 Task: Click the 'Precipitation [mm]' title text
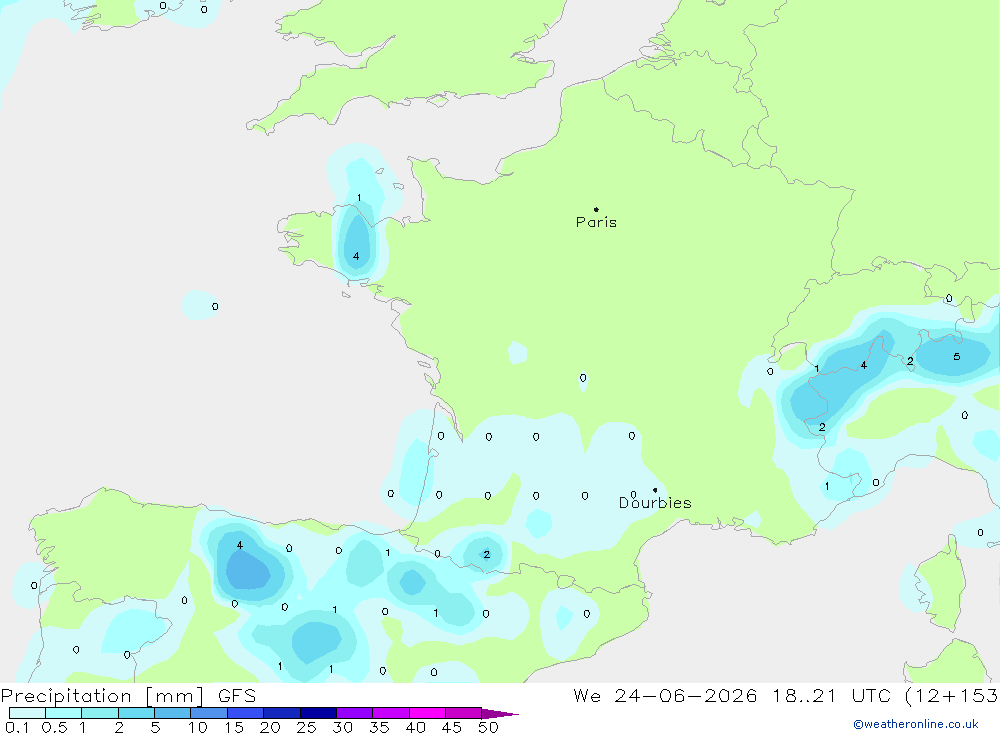click(x=102, y=696)
